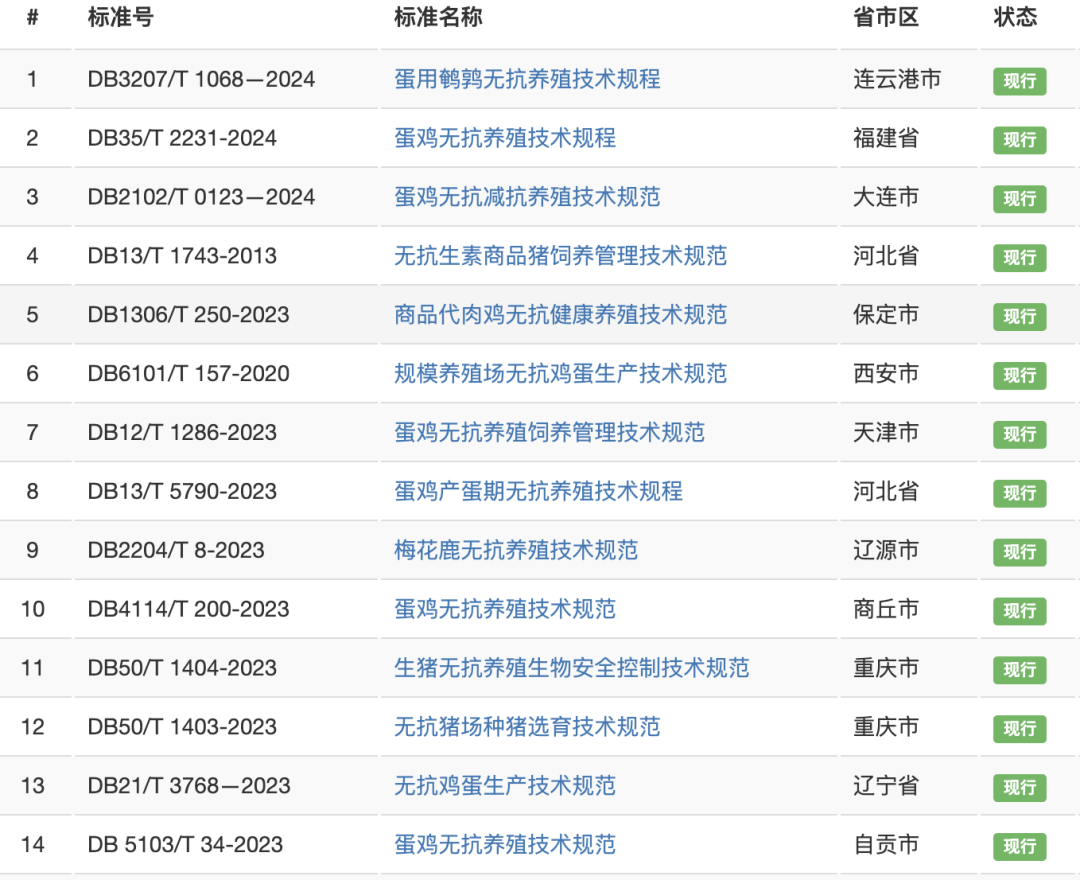View the 梅花鹿无抗养殖技术规范 standard
This screenshot has height=880, width=1080.
tap(516, 550)
